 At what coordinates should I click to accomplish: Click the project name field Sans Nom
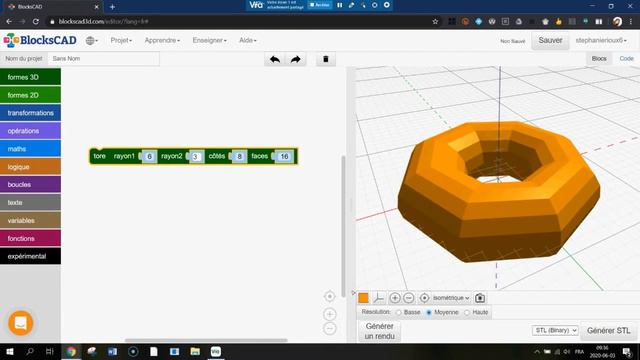tap(104, 59)
